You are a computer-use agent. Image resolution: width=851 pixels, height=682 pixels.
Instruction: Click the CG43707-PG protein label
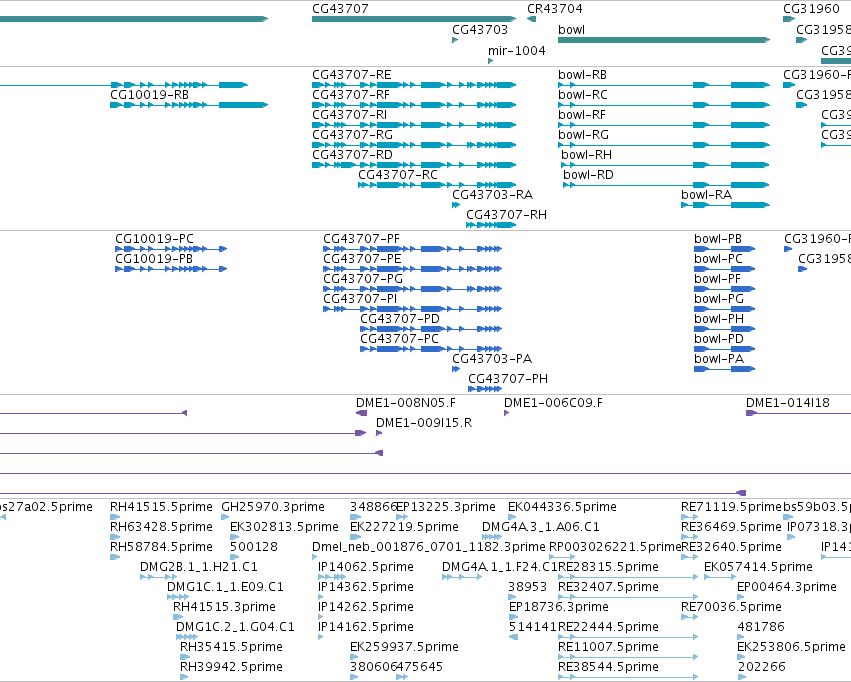coord(363,279)
